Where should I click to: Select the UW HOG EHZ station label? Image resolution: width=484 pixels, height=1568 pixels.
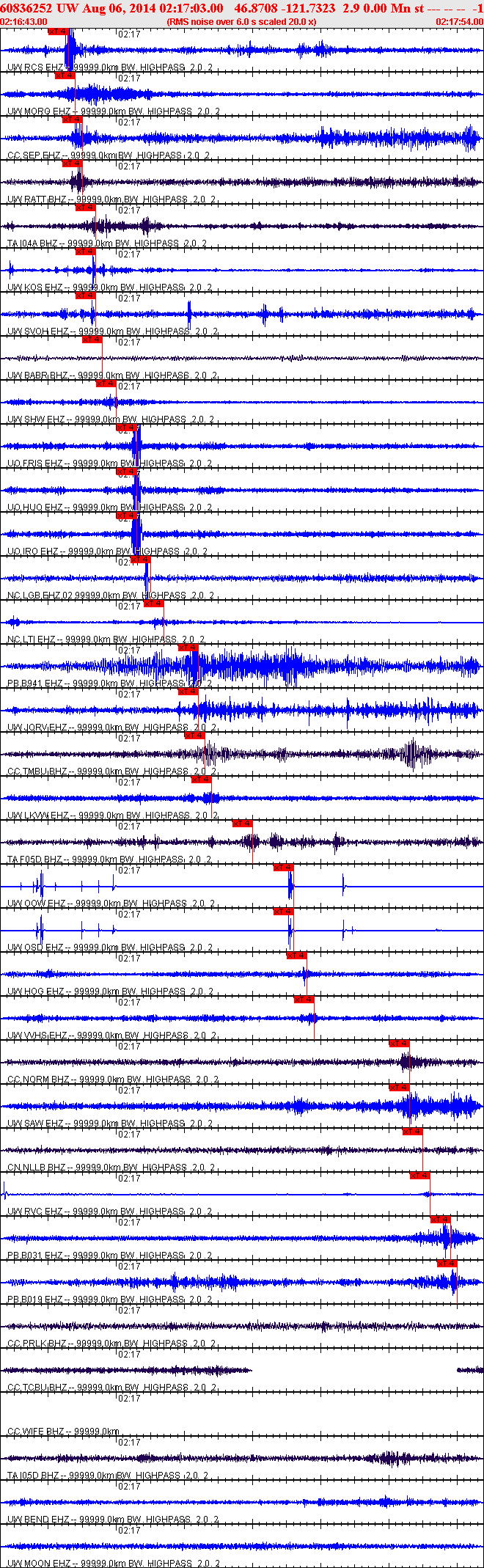(x=36, y=992)
